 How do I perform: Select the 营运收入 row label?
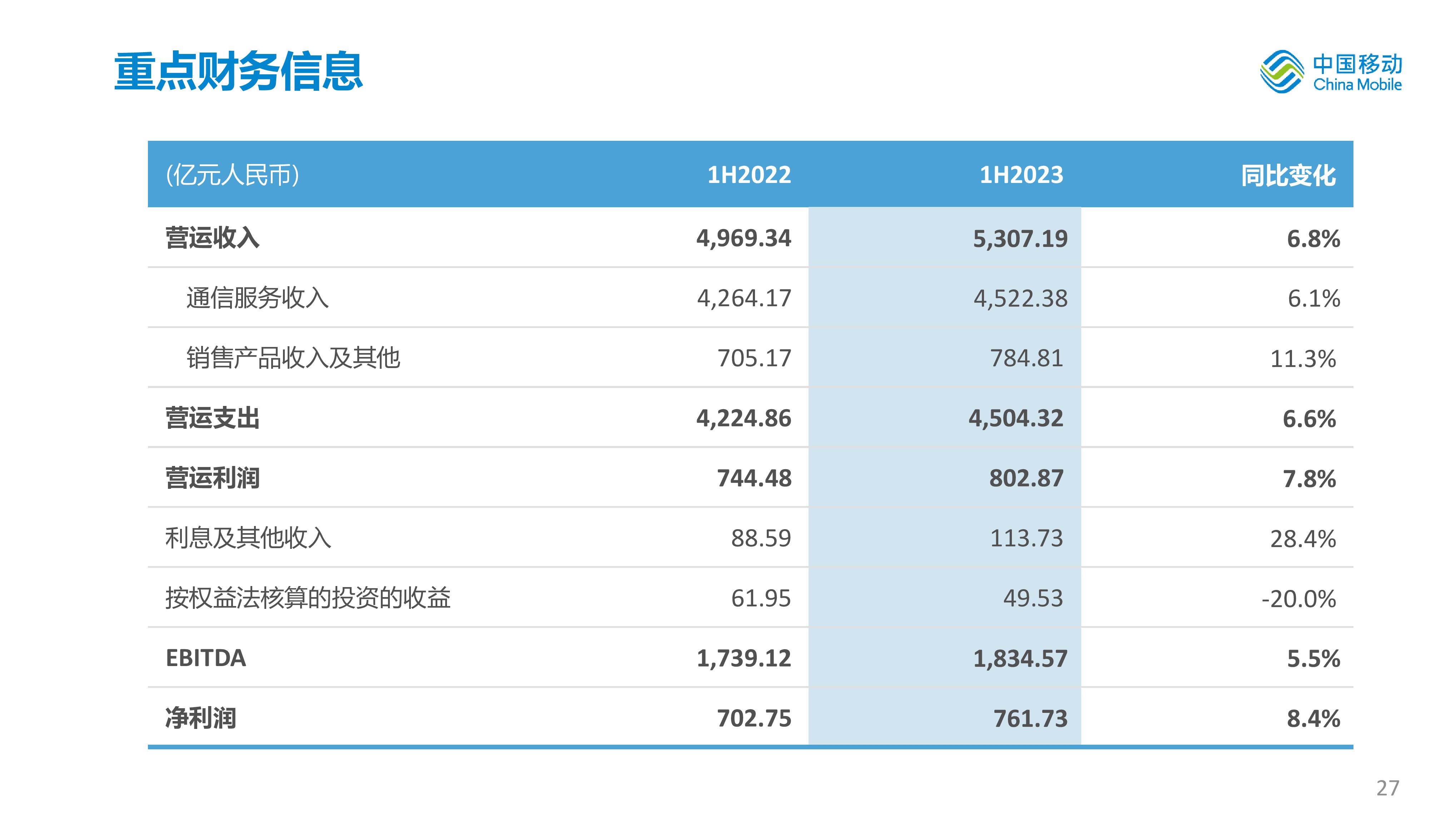click(213, 238)
